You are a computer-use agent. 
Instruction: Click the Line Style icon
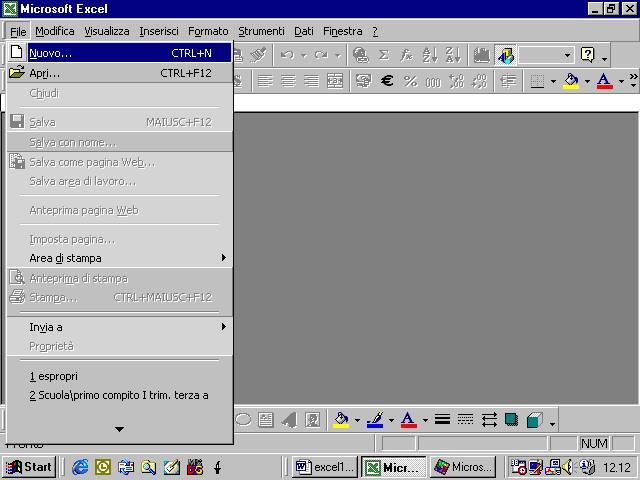coord(442,420)
